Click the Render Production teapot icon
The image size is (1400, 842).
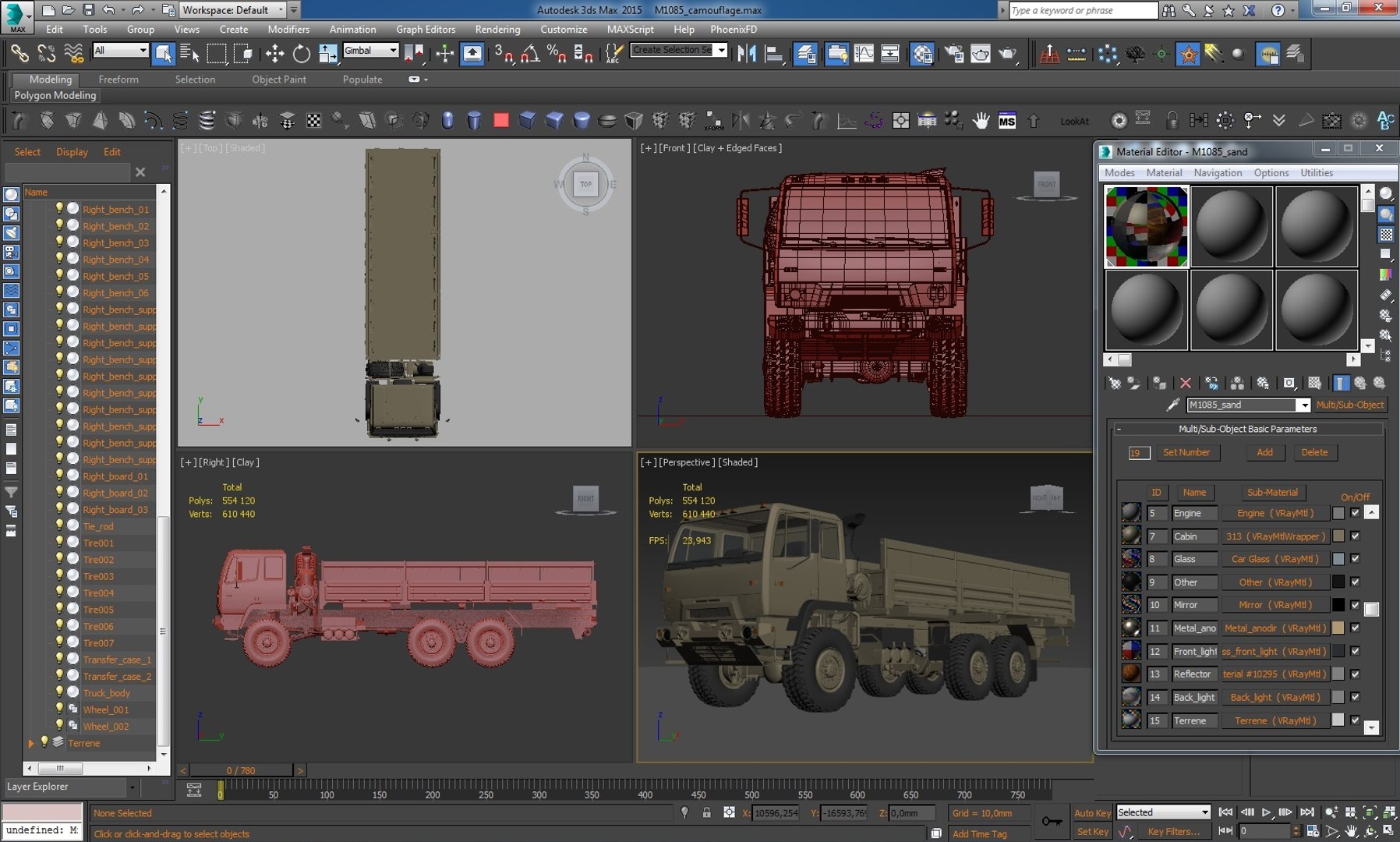click(1007, 53)
